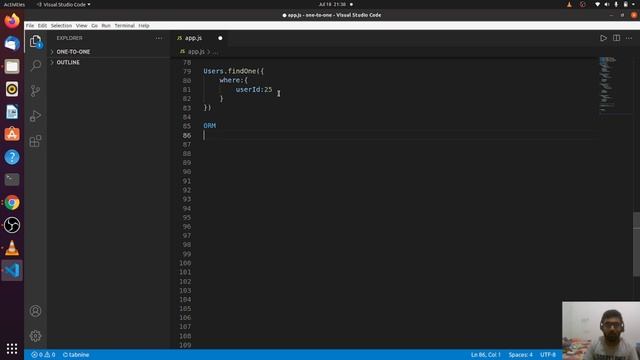
Task: Open Terminal from the dock
Action: 12,180
